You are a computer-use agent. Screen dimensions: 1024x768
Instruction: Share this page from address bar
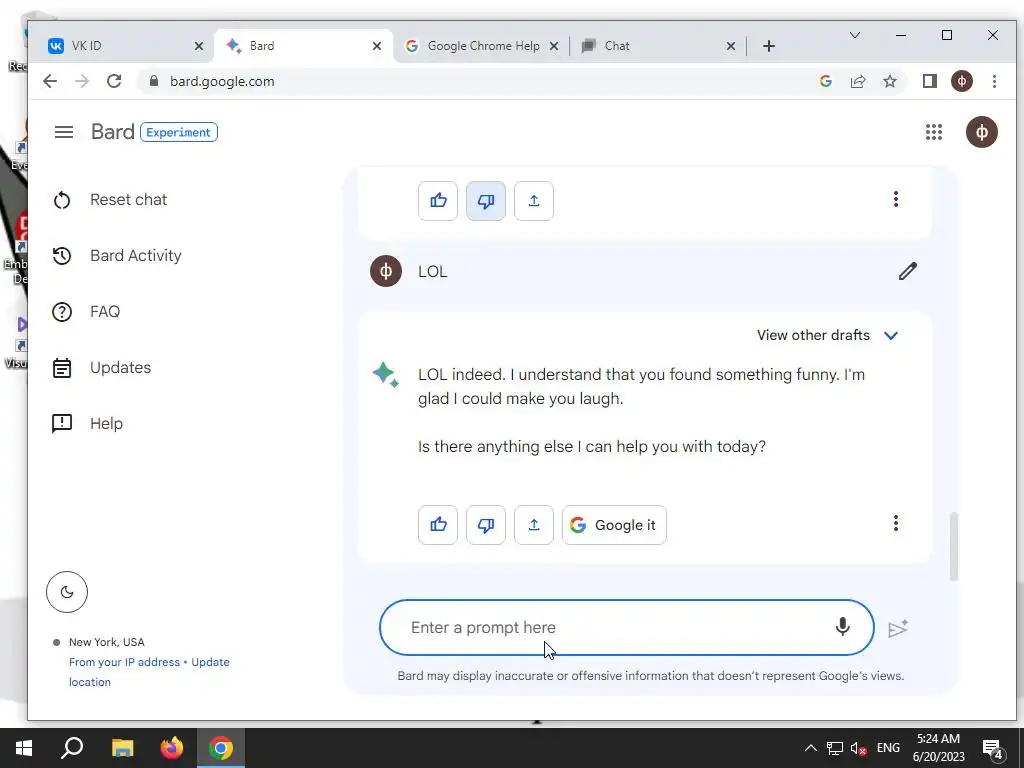point(857,81)
